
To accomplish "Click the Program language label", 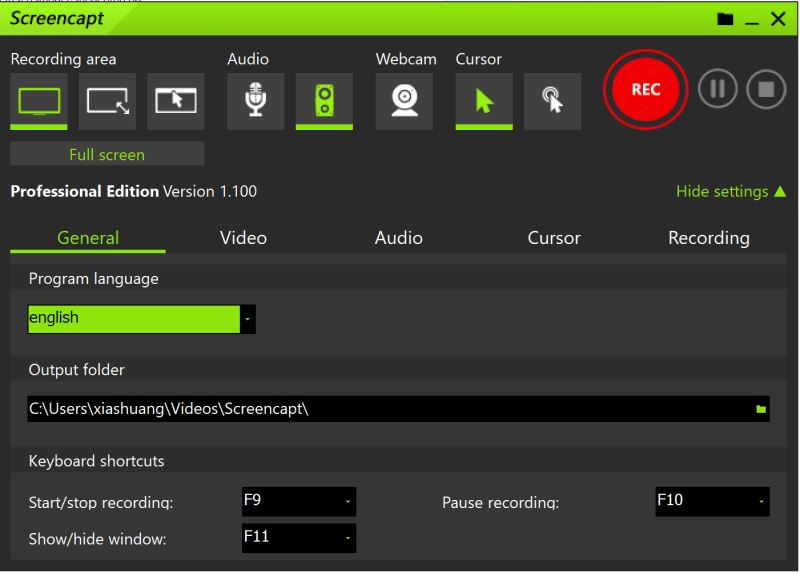I will 93,279.
